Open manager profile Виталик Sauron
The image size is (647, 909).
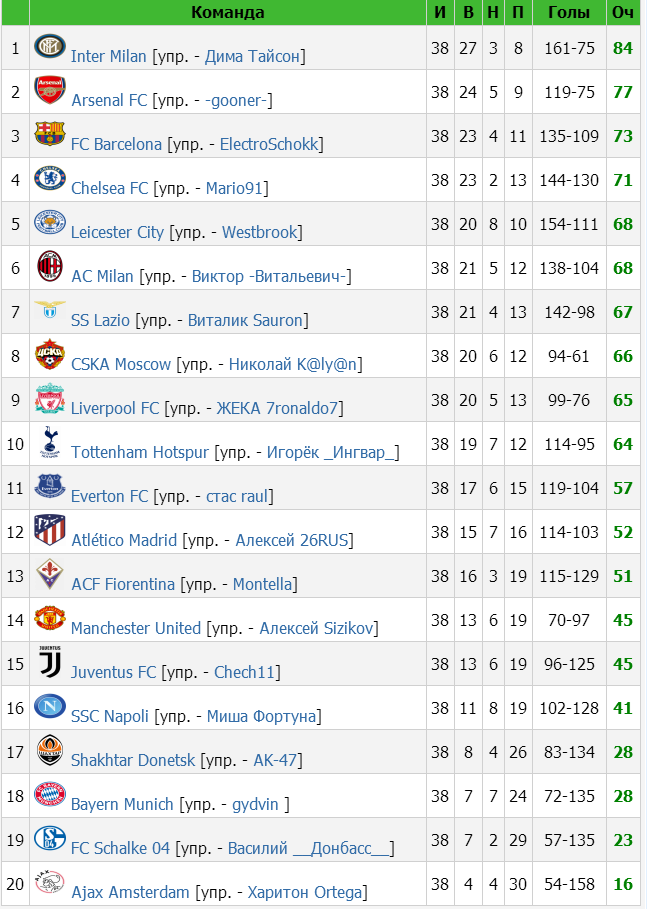click(245, 321)
